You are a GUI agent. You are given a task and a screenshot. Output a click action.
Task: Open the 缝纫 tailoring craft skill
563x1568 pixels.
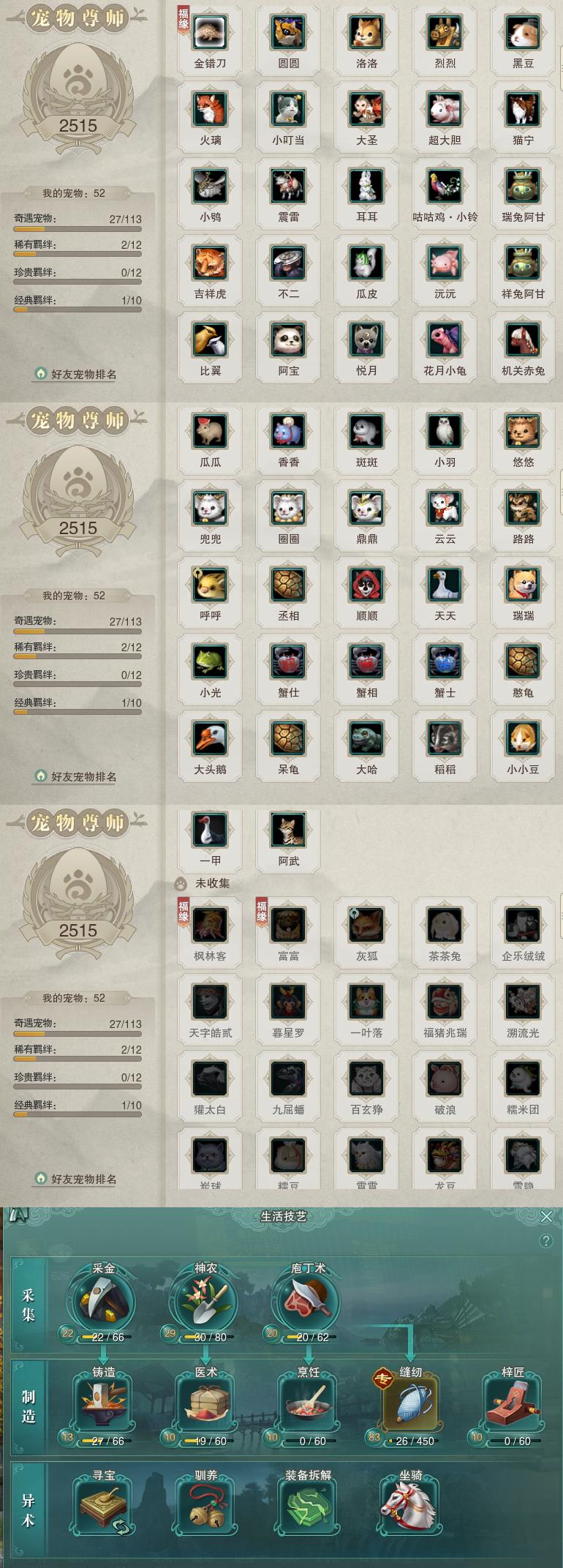410,1406
